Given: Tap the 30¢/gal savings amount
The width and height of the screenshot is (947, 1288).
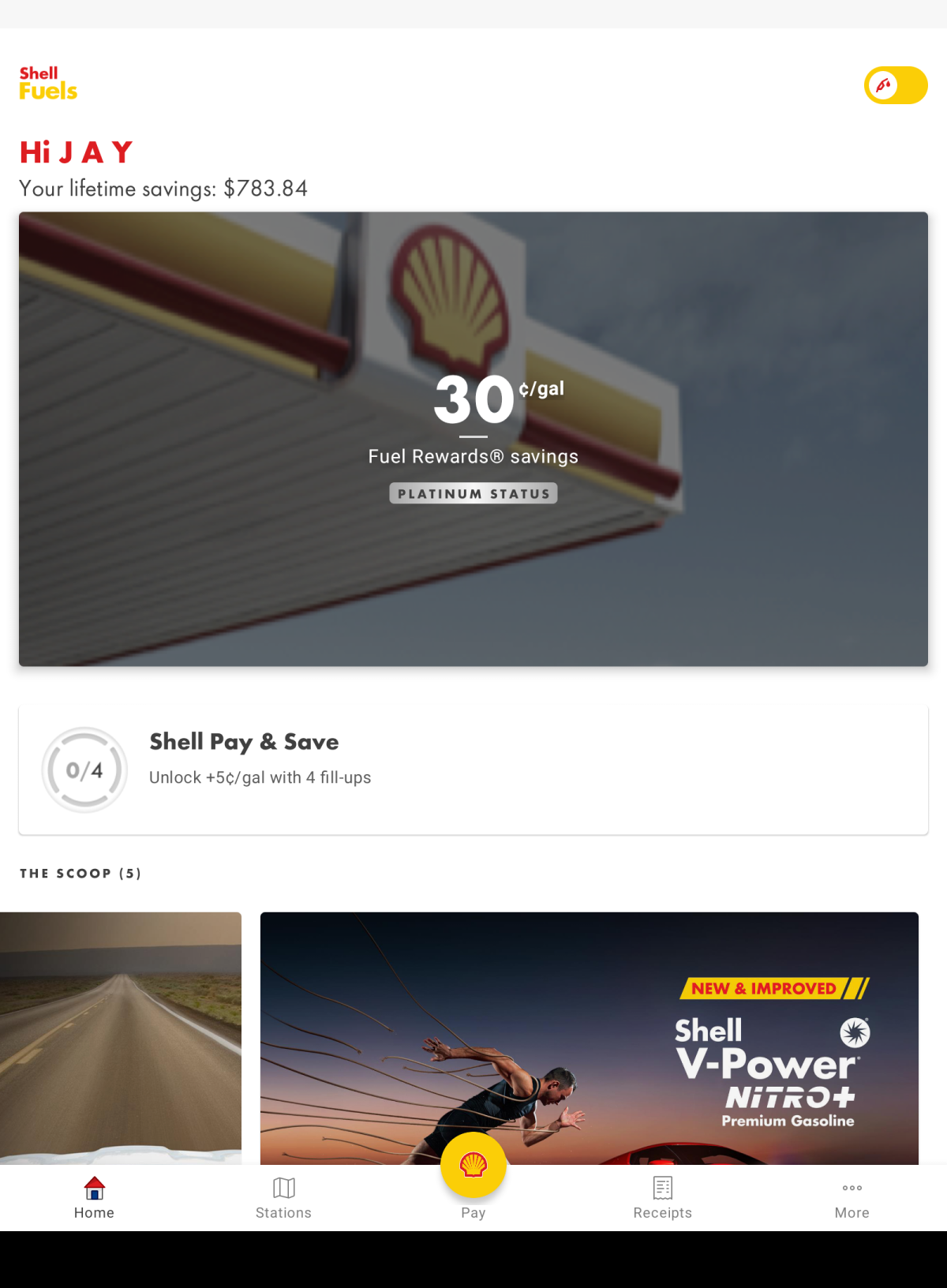Looking at the screenshot, I should click(499, 399).
